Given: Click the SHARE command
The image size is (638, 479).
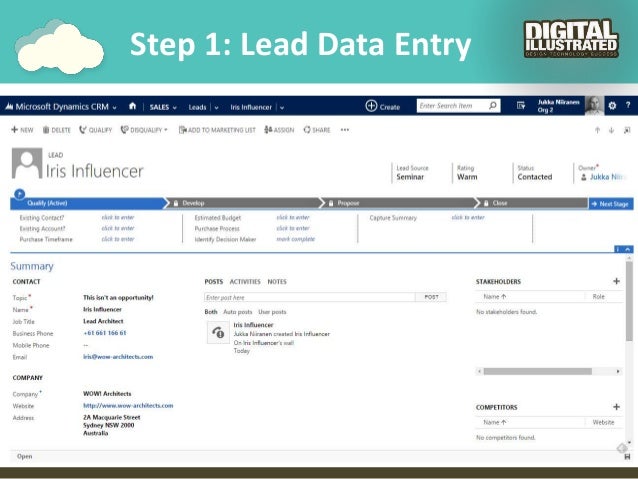Looking at the screenshot, I should tap(317, 130).
